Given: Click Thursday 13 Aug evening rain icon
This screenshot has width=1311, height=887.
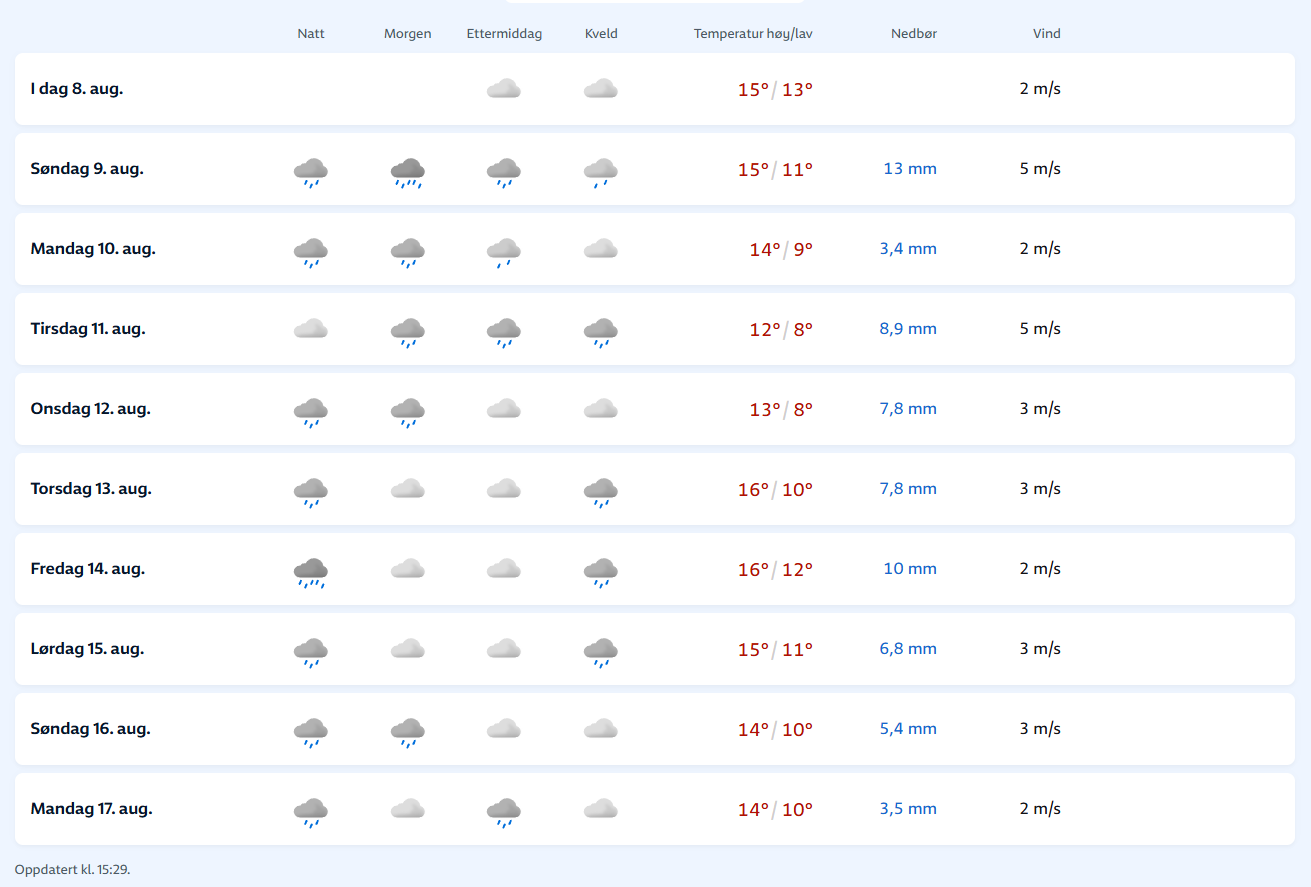Looking at the screenshot, I should click(601, 492).
